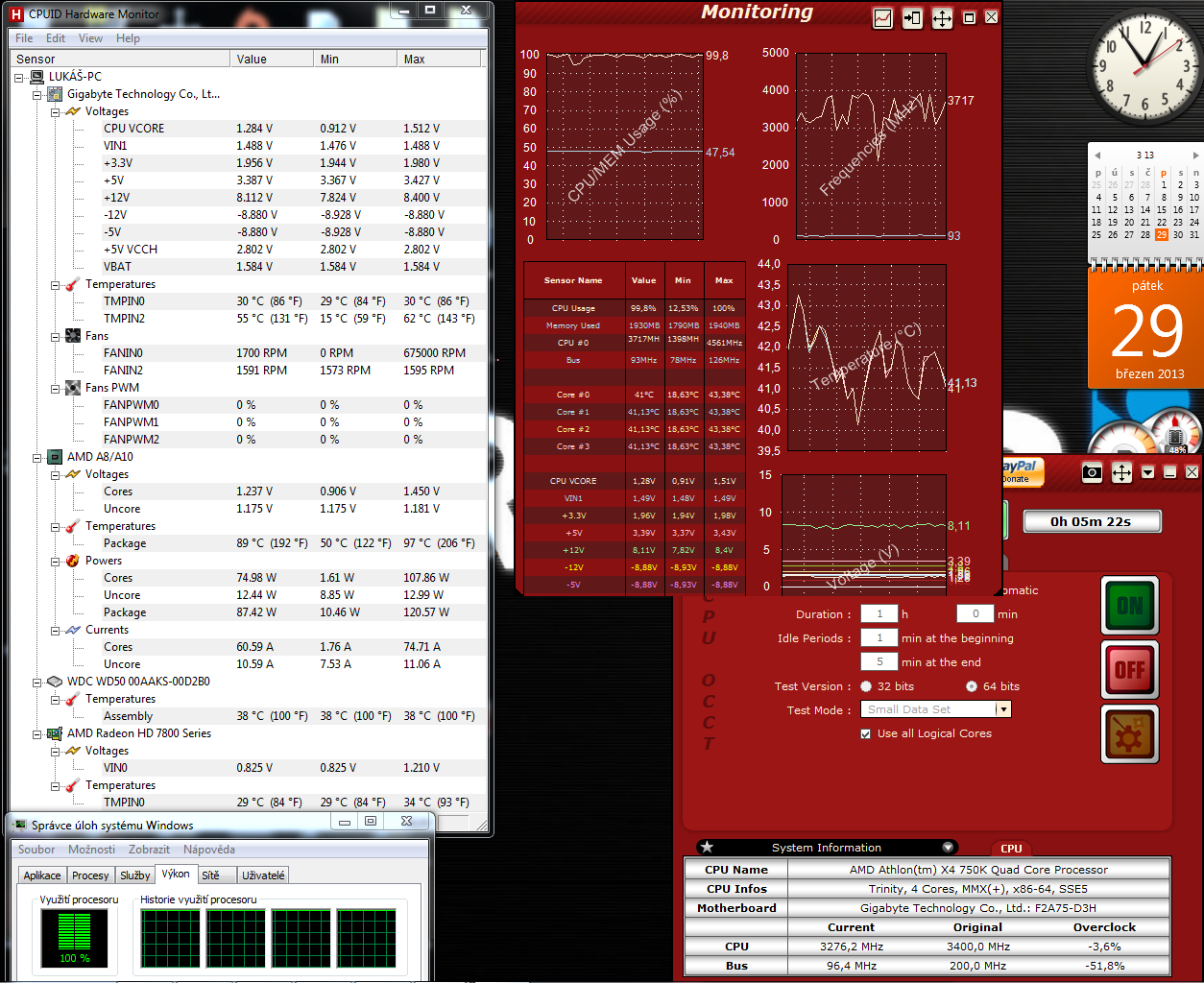Click the fan icon beside the Fans node
1204x983 pixels.
73,336
